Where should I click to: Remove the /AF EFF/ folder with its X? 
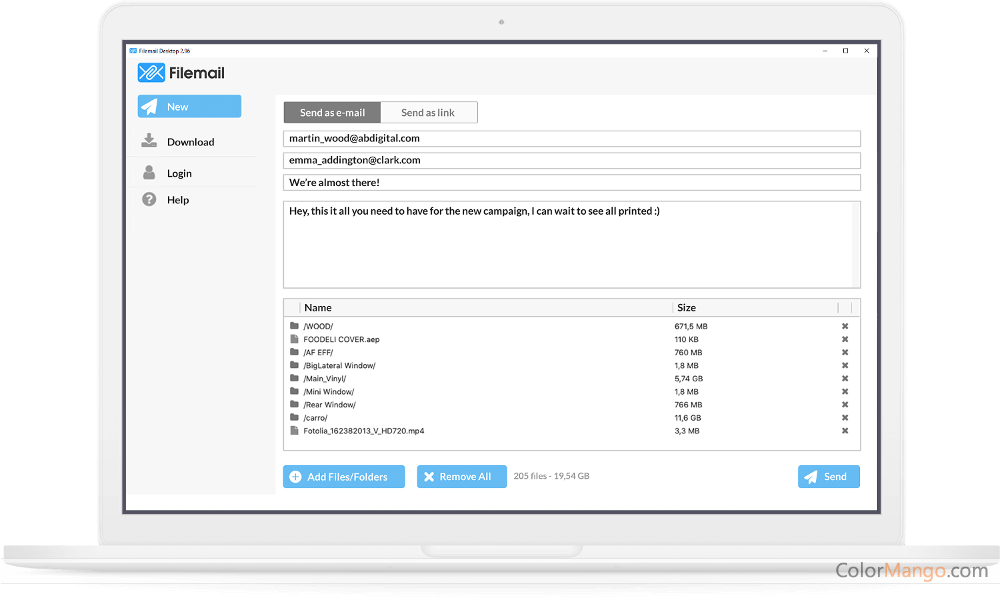[845, 352]
